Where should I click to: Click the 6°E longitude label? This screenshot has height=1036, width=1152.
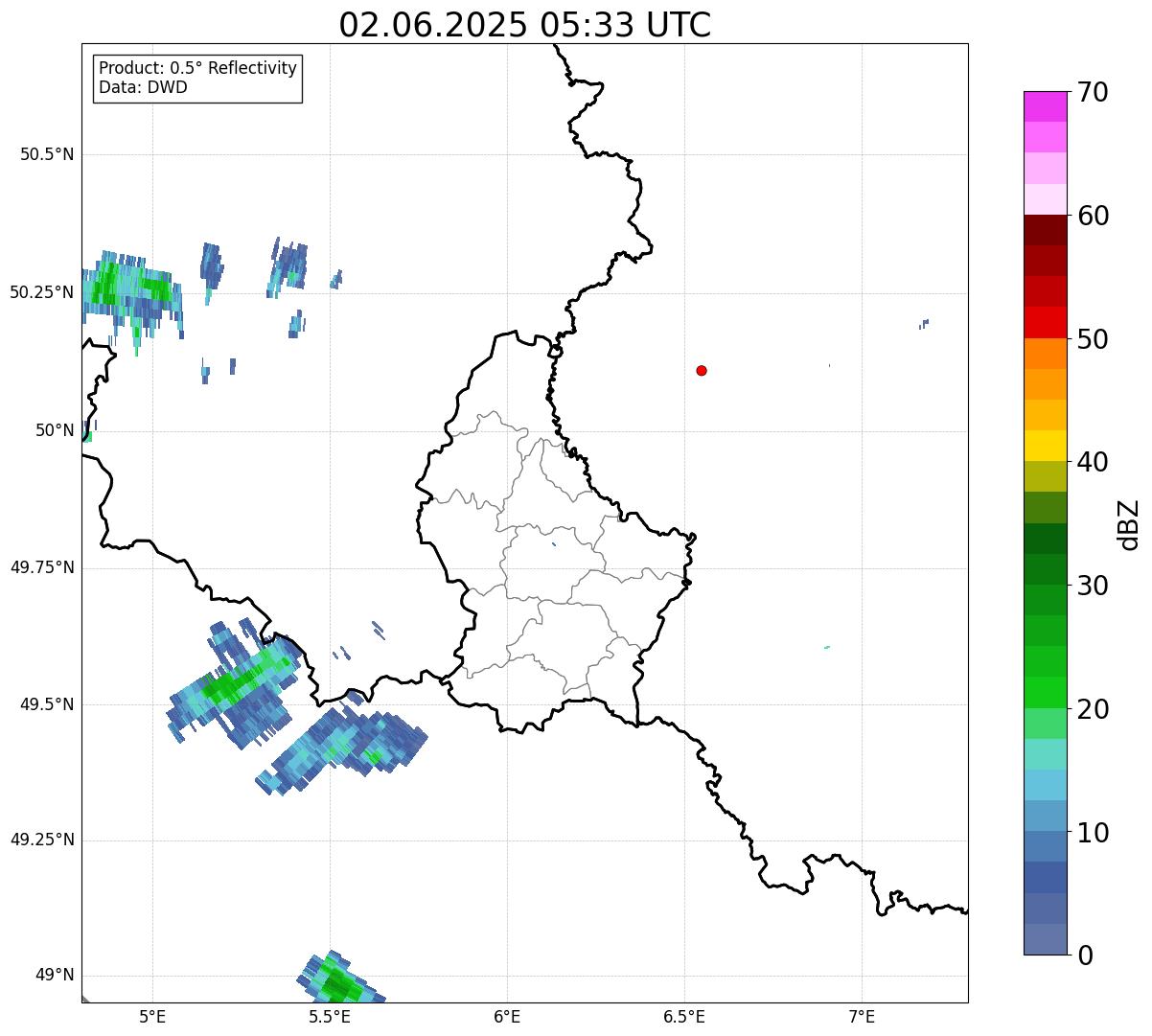click(x=507, y=1016)
